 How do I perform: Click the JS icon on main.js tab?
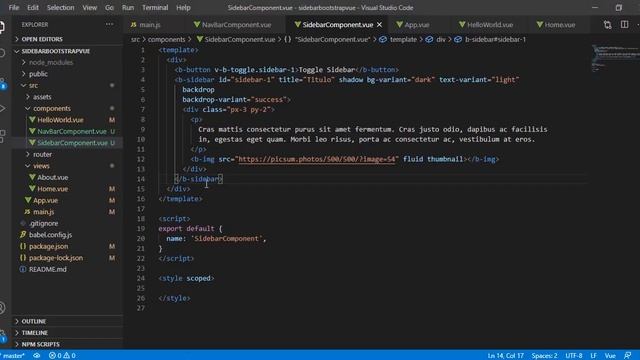click(133, 25)
